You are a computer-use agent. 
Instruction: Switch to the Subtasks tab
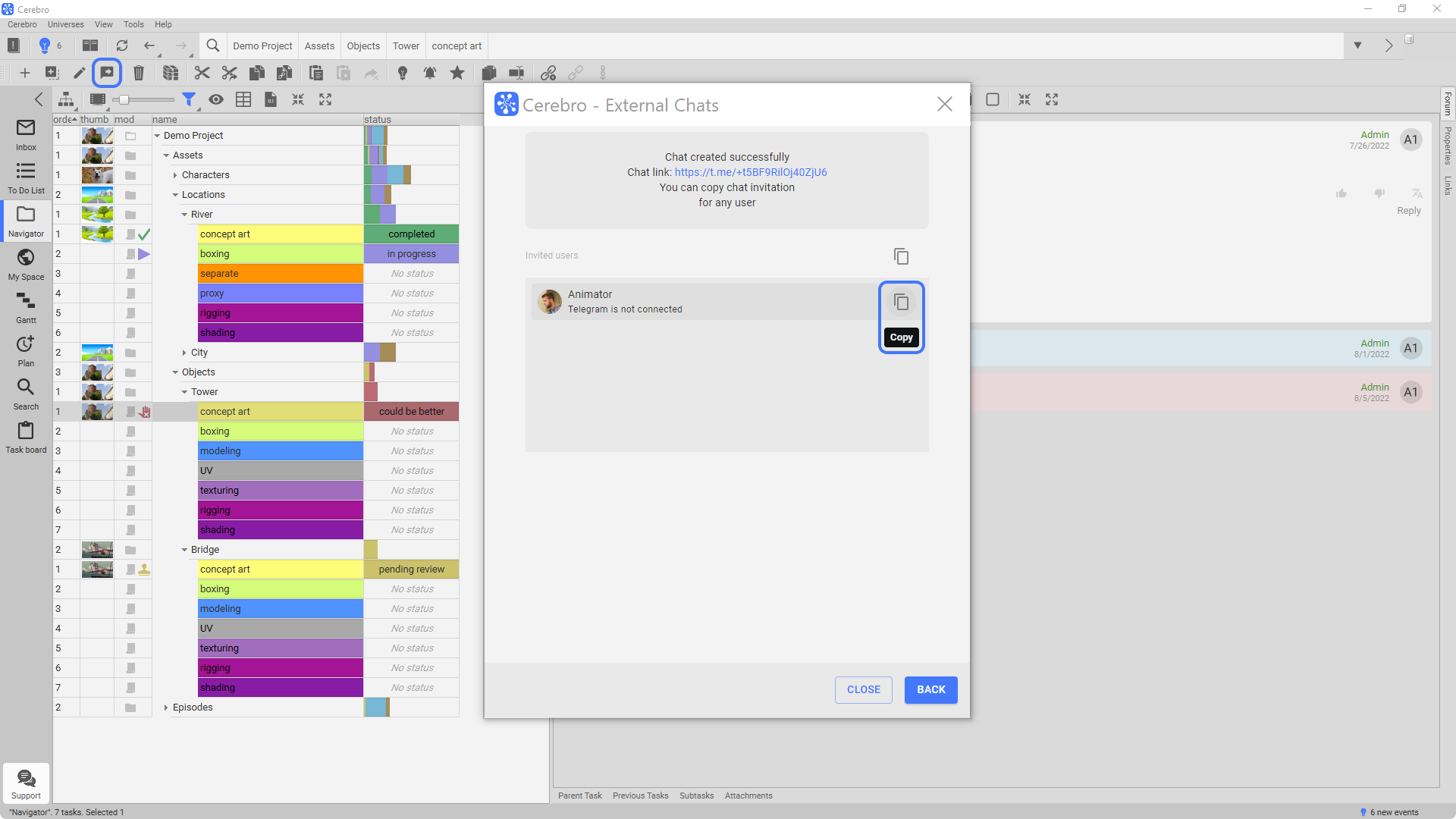point(696,795)
